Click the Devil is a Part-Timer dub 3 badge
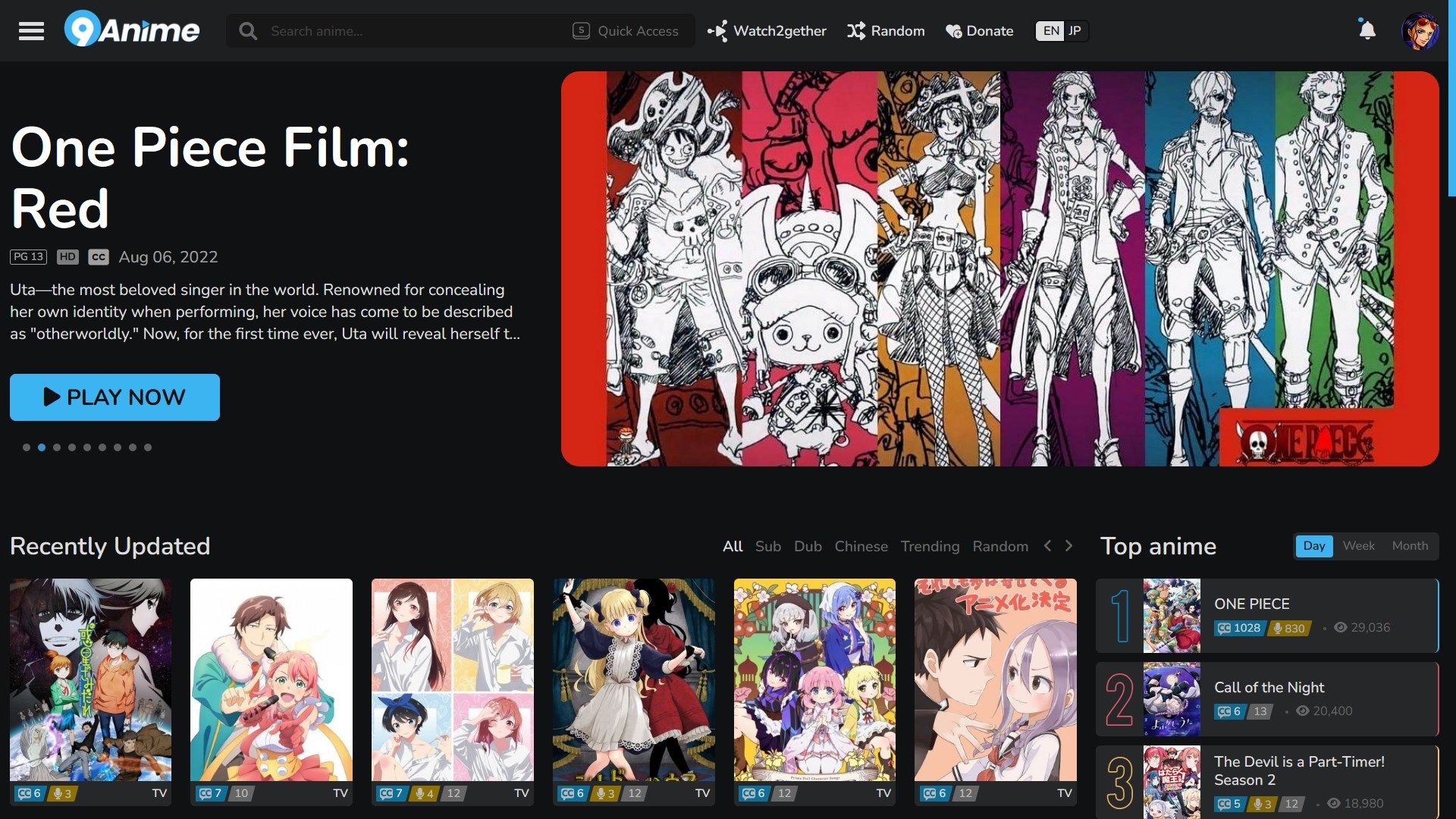The width and height of the screenshot is (1456, 819). point(1263,804)
